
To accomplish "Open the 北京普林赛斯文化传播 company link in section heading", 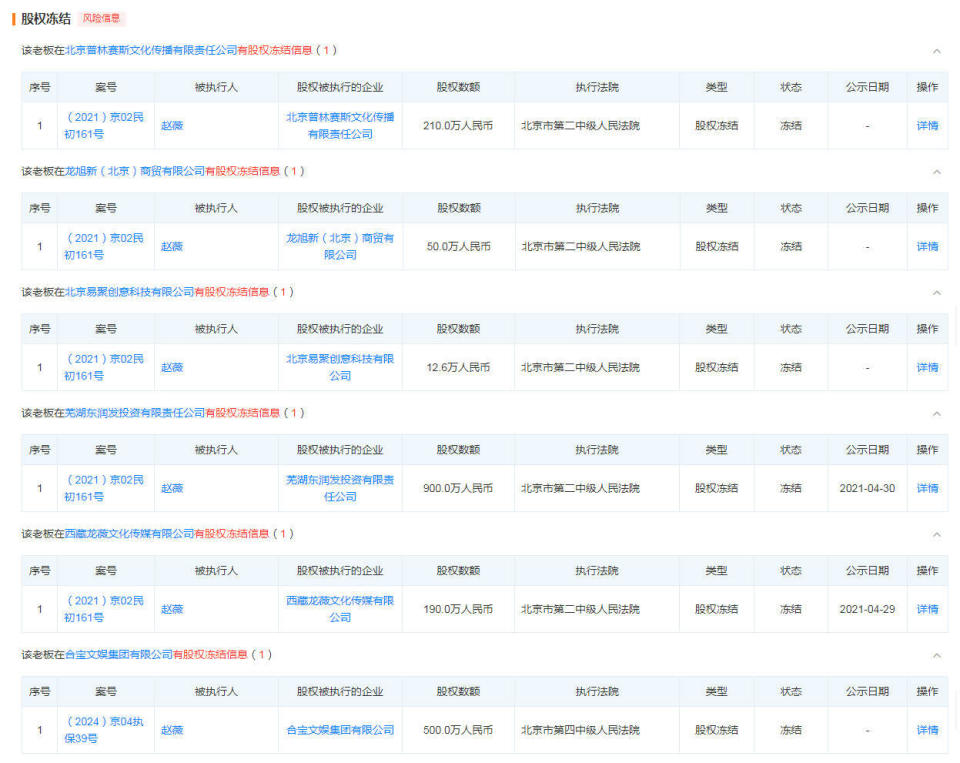I will tap(151, 50).
